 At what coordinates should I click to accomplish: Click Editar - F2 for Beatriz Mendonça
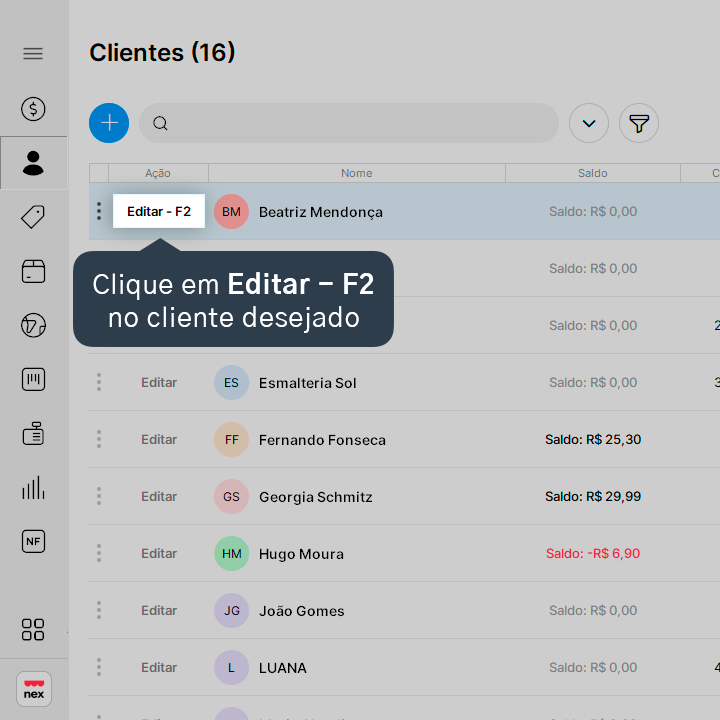(x=159, y=211)
